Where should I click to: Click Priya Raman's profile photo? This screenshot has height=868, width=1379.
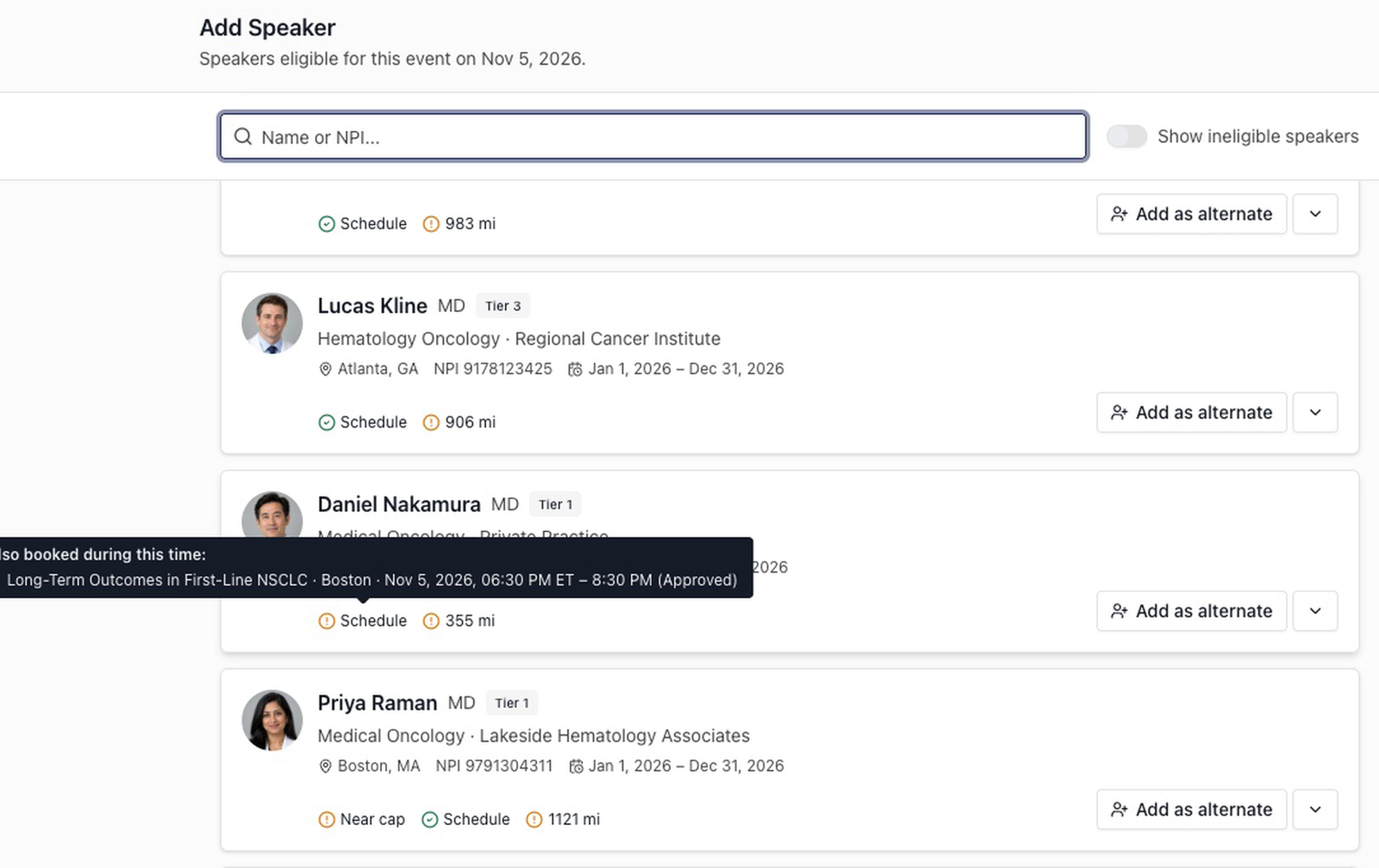pyautogui.click(x=272, y=721)
